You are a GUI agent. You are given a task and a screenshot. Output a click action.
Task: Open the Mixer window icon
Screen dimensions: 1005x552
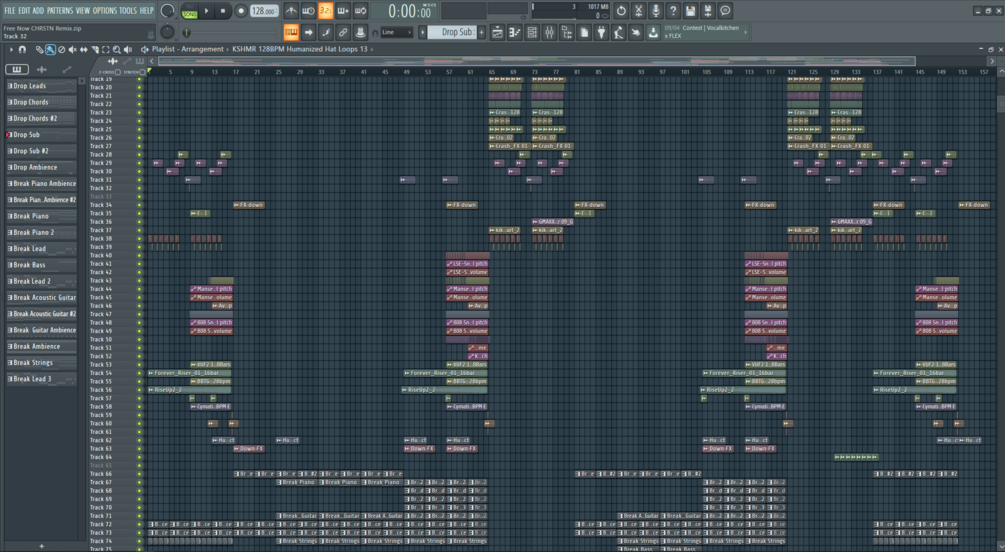coord(549,32)
